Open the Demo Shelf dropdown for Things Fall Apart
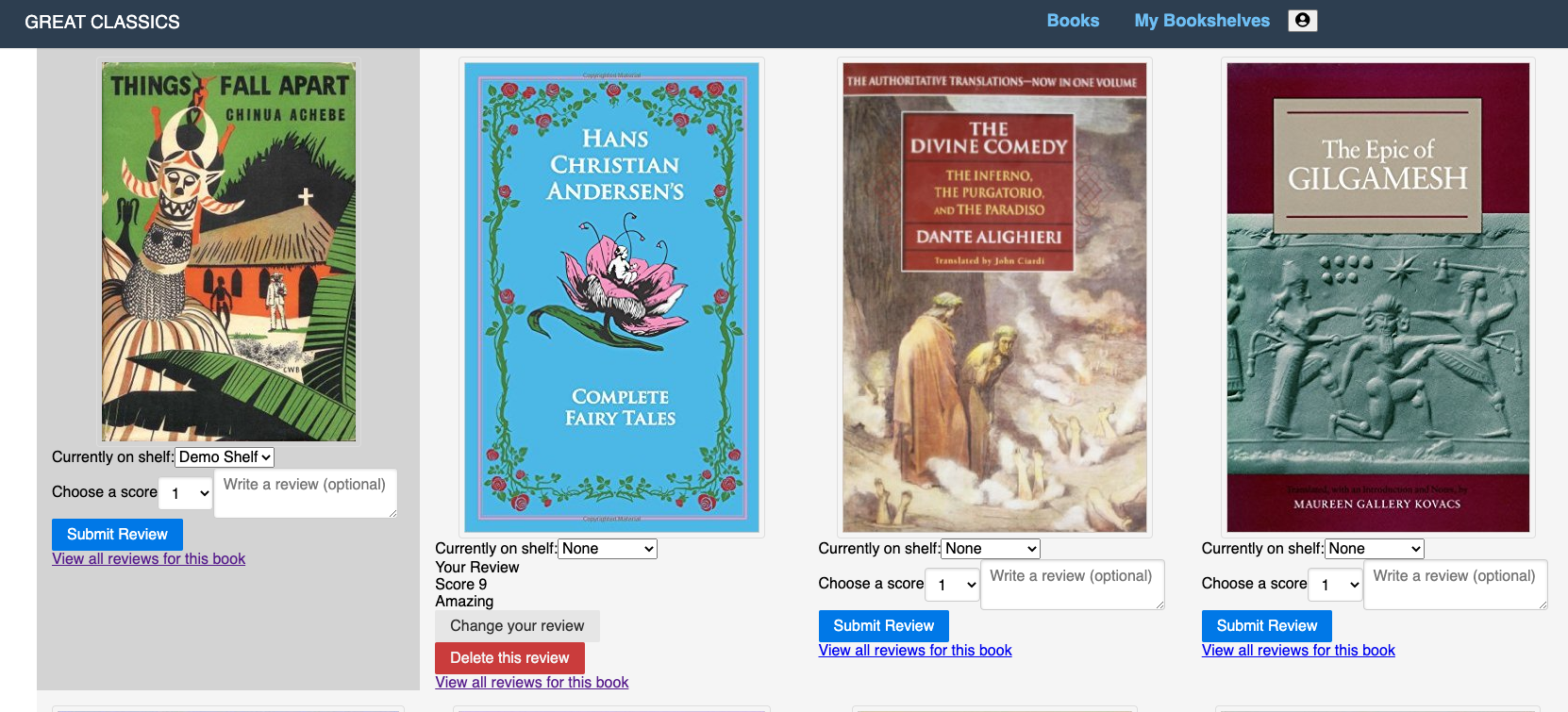The width and height of the screenshot is (1568, 712). 225,457
